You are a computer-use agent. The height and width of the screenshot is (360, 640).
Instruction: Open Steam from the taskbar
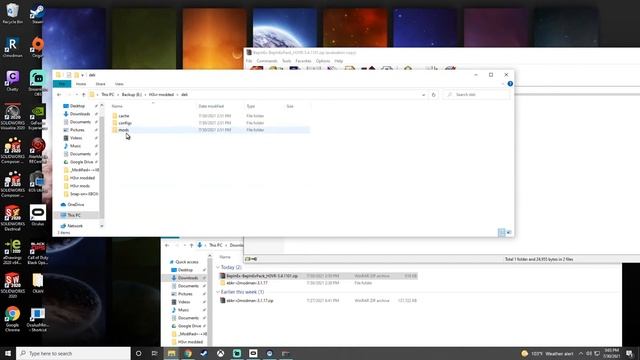204,353
